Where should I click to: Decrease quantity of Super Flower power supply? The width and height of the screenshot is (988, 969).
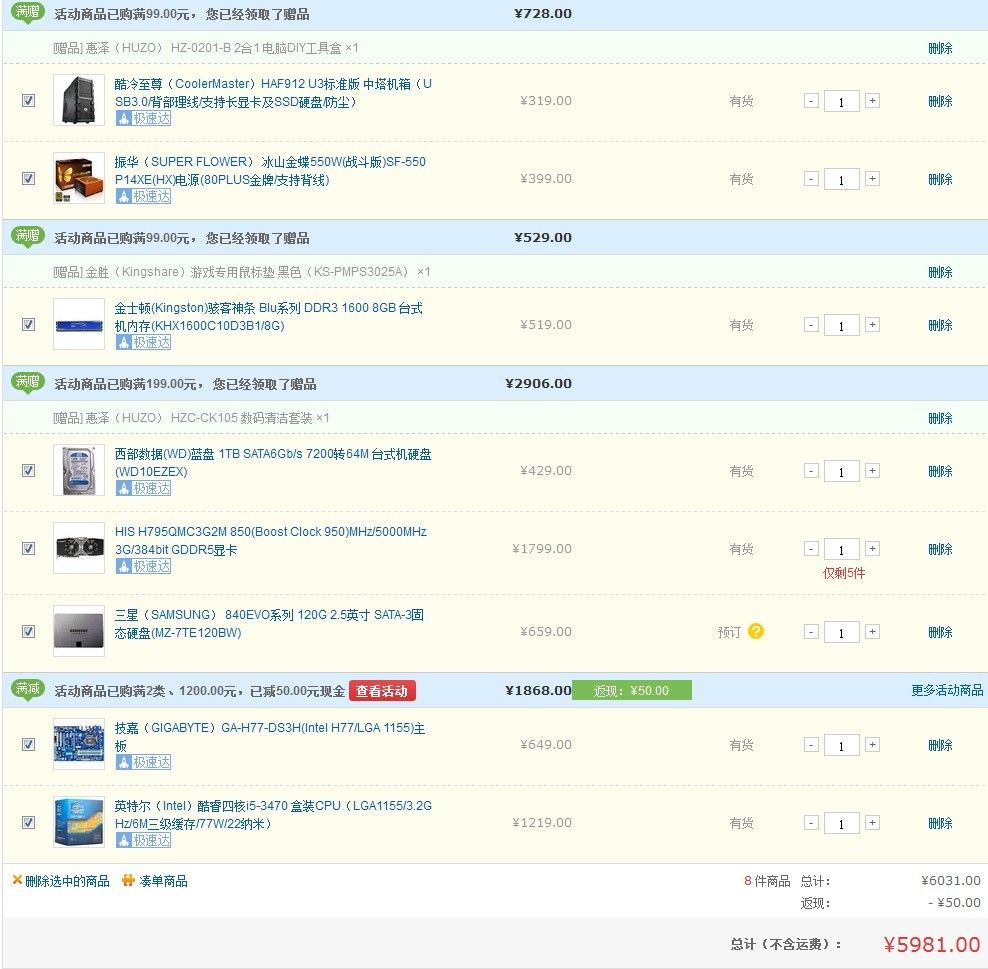(812, 179)
